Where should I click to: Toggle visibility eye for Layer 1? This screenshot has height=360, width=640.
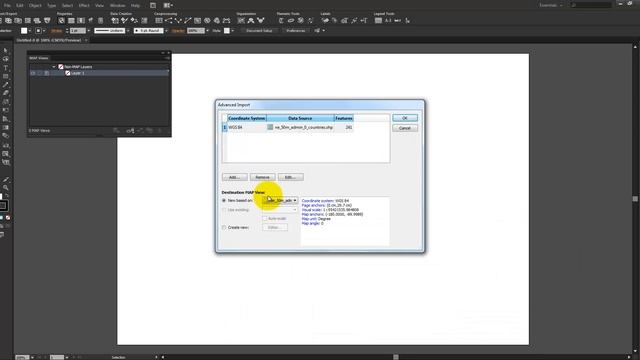(33, 73)
